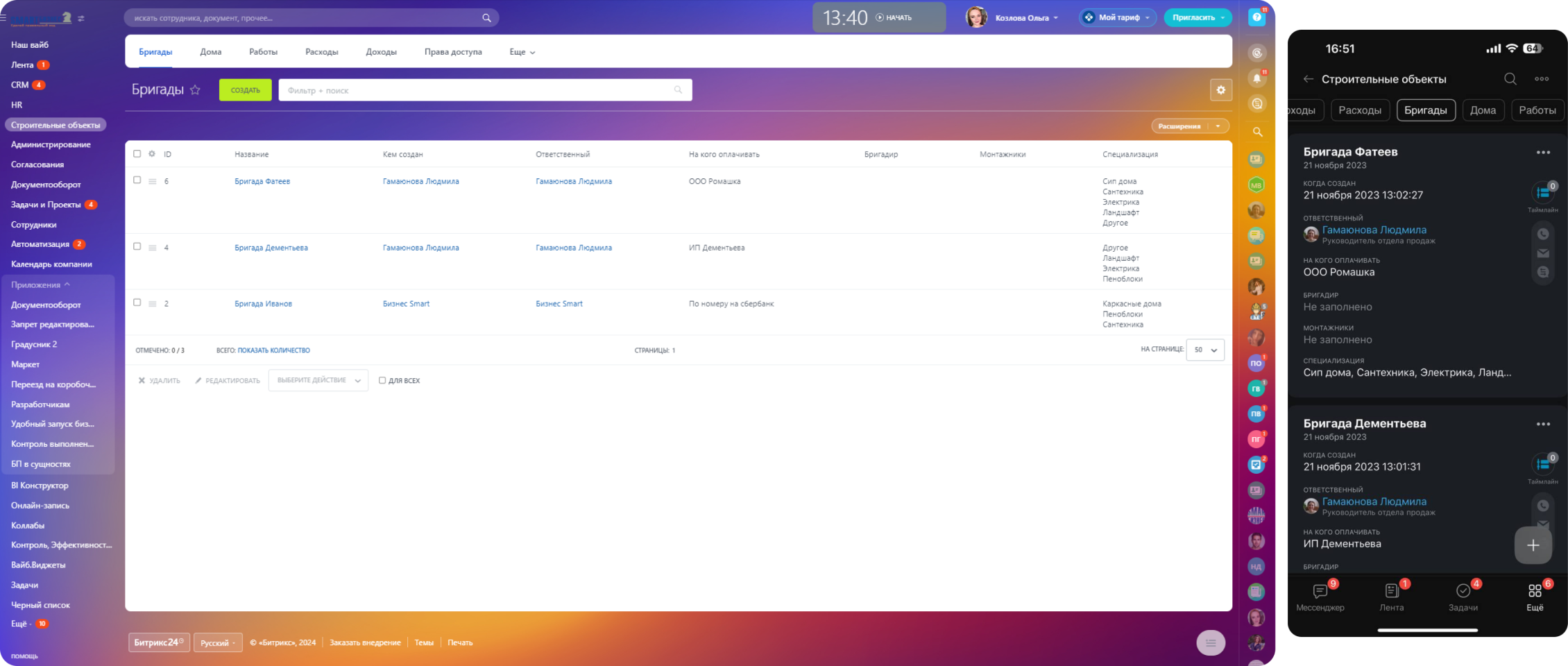Open the left menu hamburger icon
This screenshot has height=666, width=1568.
coord(3,18)
